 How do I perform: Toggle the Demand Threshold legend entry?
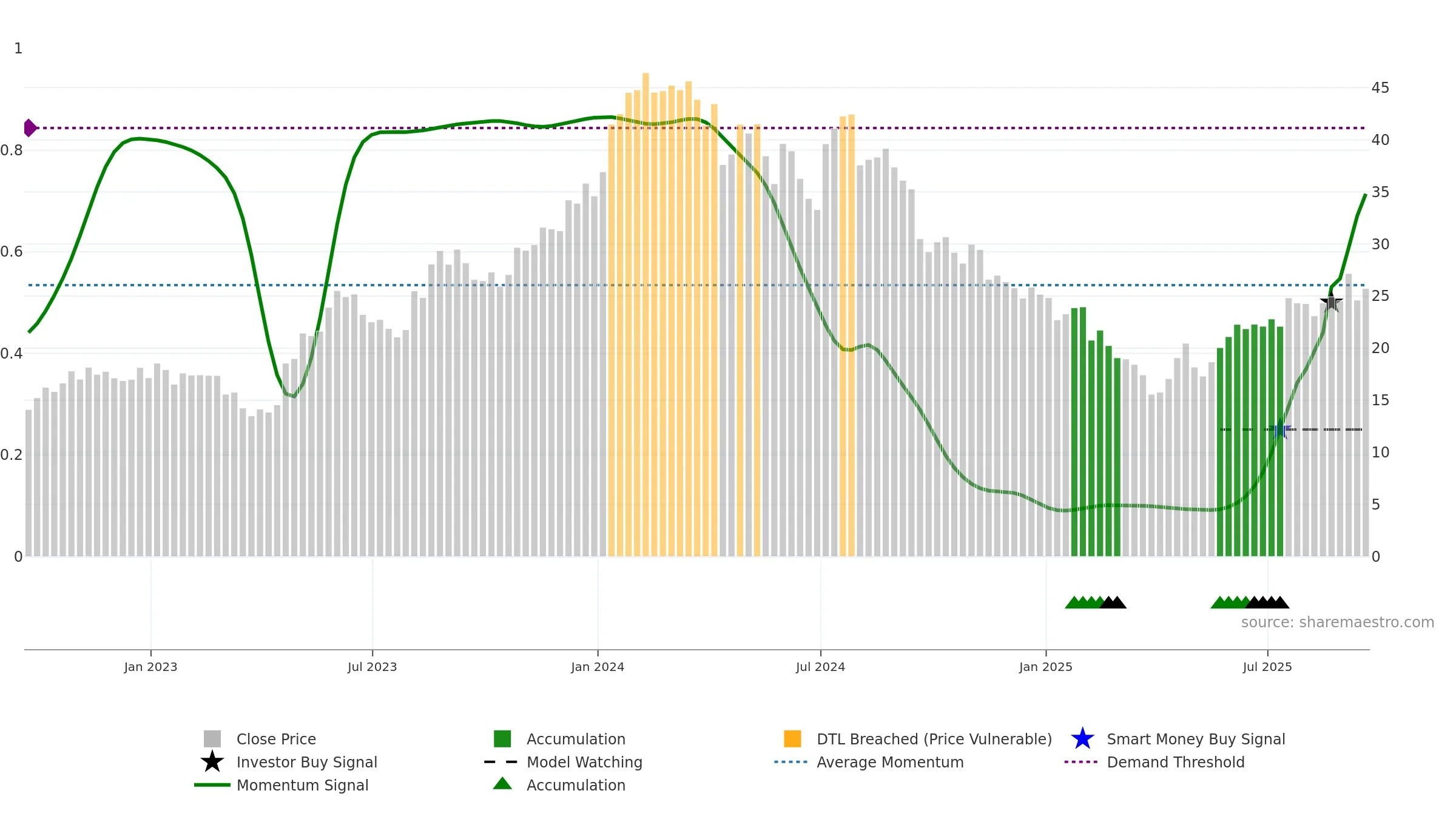click(x=1154, y=762)
